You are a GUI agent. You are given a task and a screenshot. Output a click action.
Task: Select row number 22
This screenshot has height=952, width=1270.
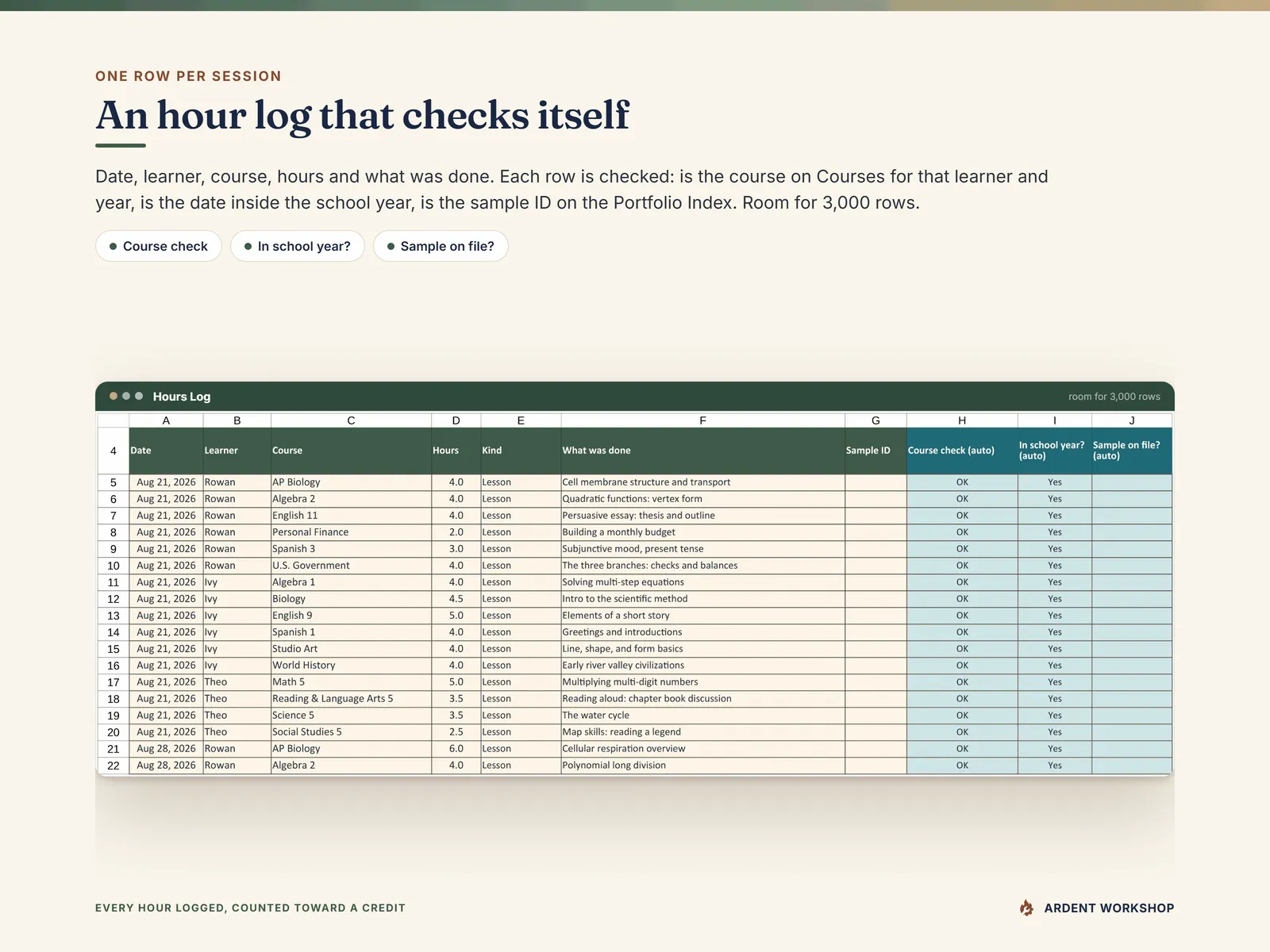point(114,766)
